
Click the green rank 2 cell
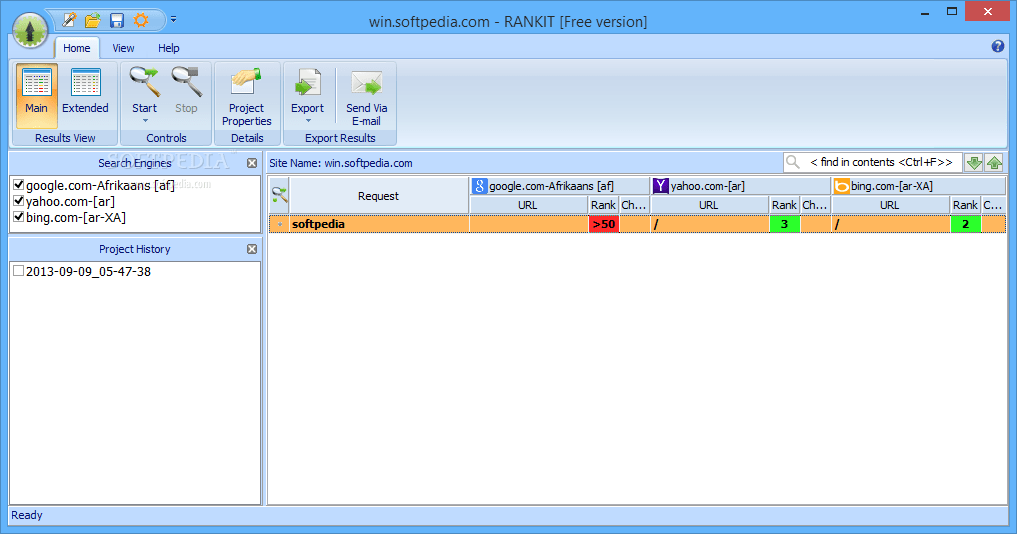pyautogui.click(x=965, y=225)
